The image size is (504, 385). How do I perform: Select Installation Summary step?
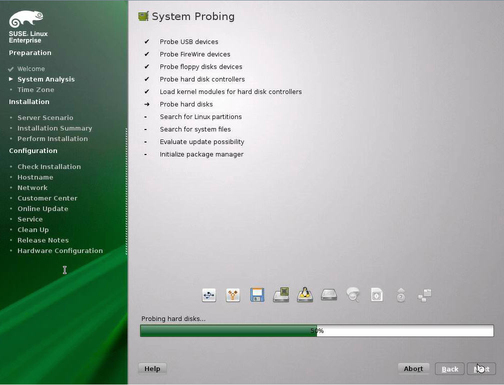(x=55, y=128)
